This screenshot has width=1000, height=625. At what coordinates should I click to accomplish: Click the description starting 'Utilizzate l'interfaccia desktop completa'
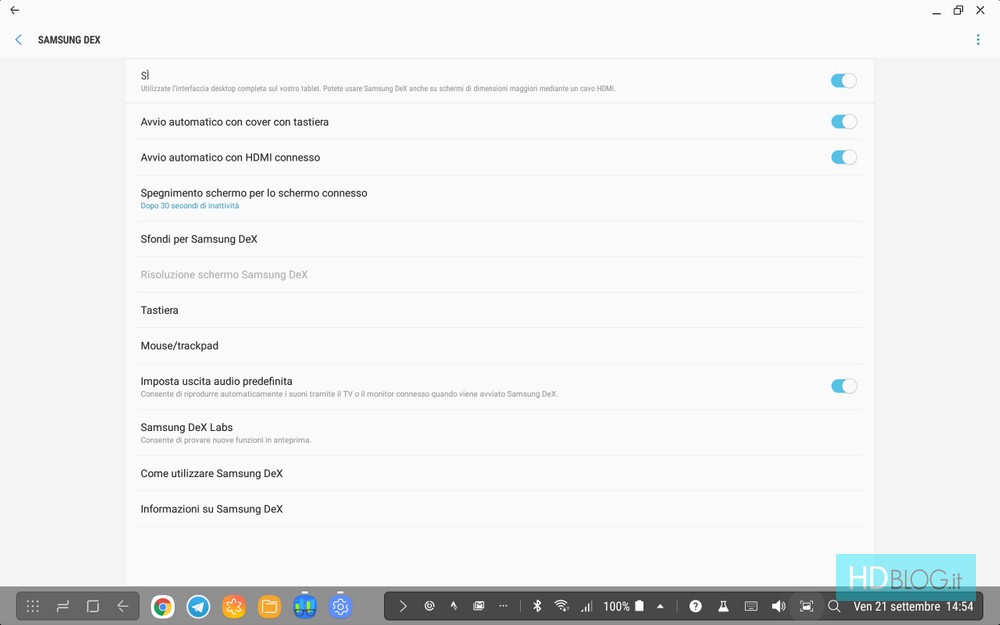[378, 89]
